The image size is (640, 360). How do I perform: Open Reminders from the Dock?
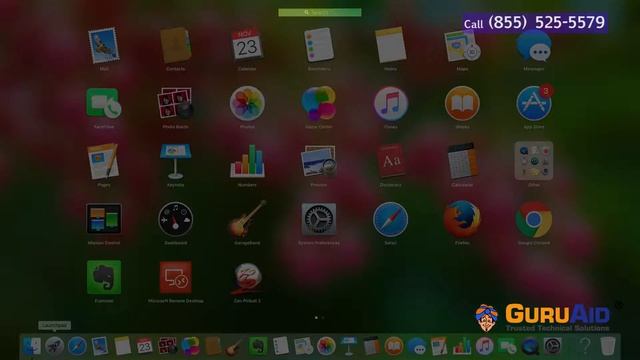pyautogui.click(x=280, y=346)
